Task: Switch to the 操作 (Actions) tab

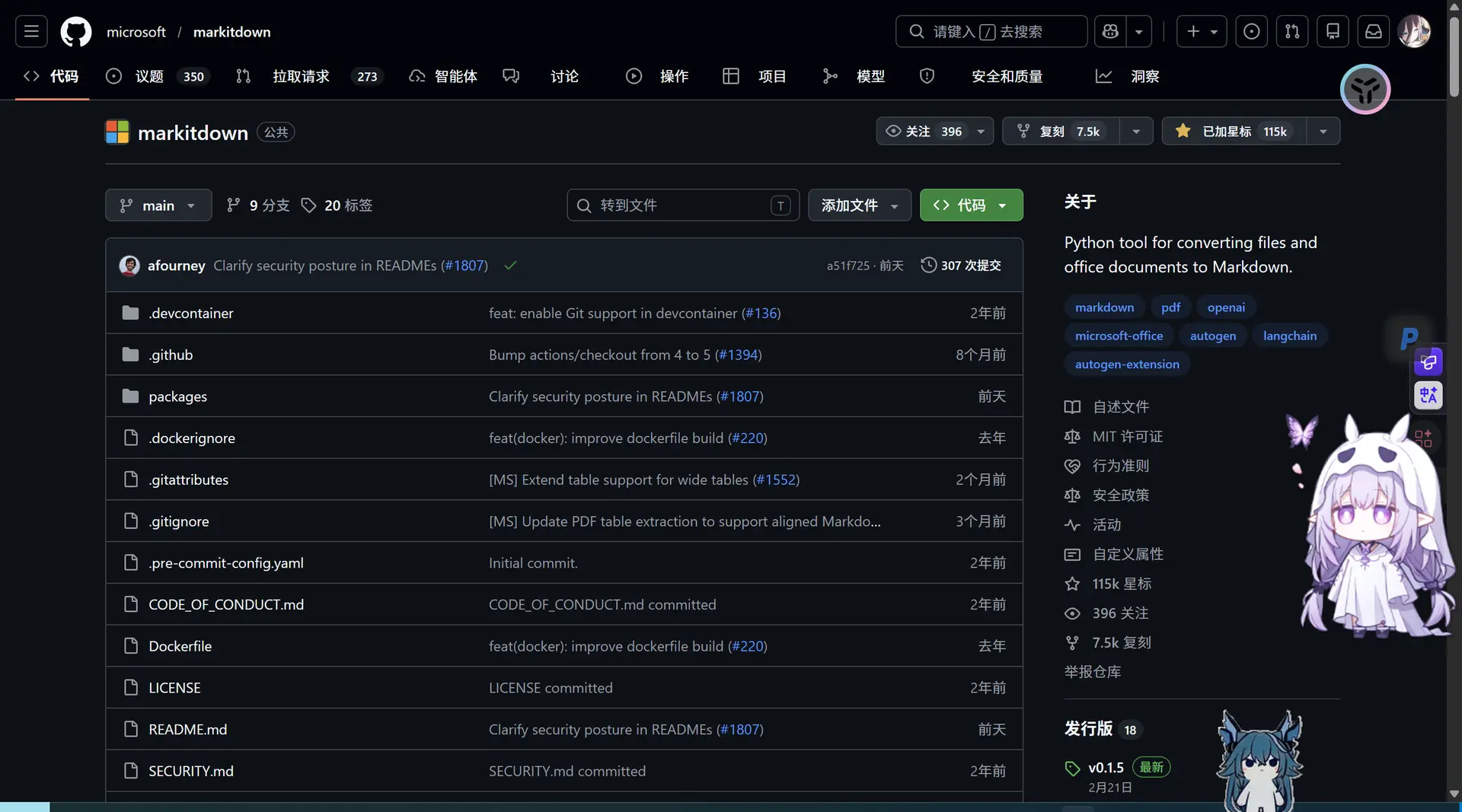Action: click(x=657, y=76)
